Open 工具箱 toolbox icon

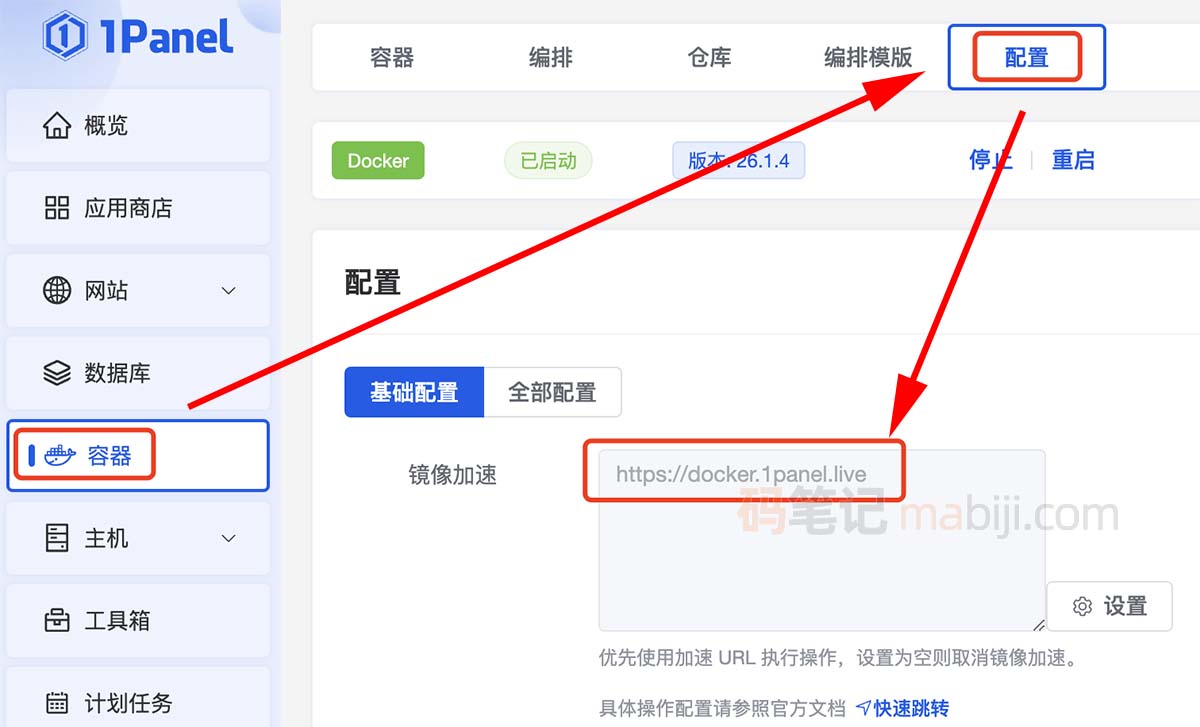[57, 621]
